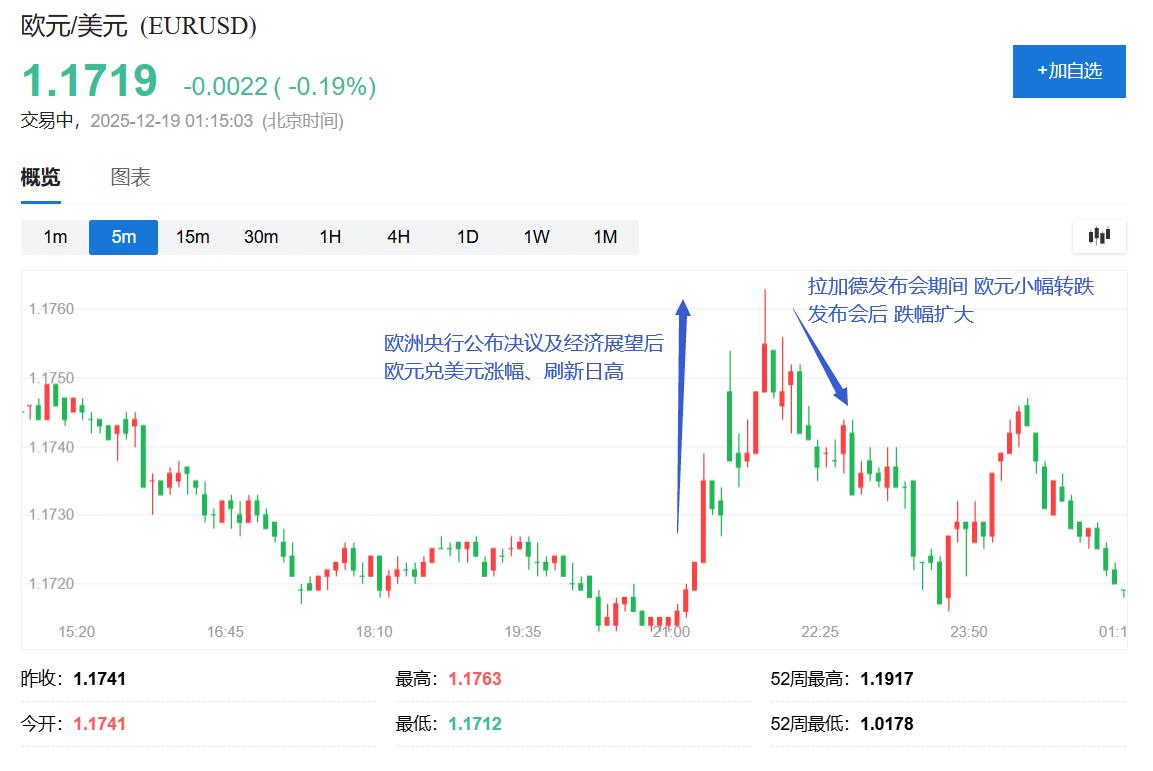Select the 1H timeframe
This screenshot has width=1153, height=771.
point(329,237)
